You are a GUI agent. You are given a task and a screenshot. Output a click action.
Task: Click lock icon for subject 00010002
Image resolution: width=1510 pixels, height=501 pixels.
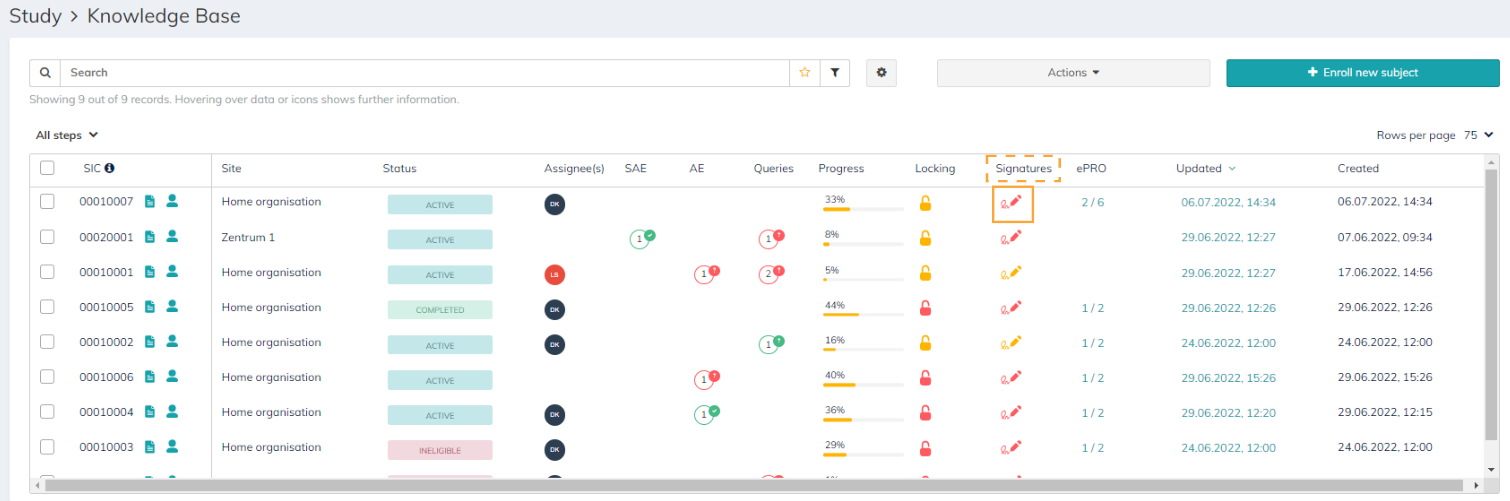point(925,343)
